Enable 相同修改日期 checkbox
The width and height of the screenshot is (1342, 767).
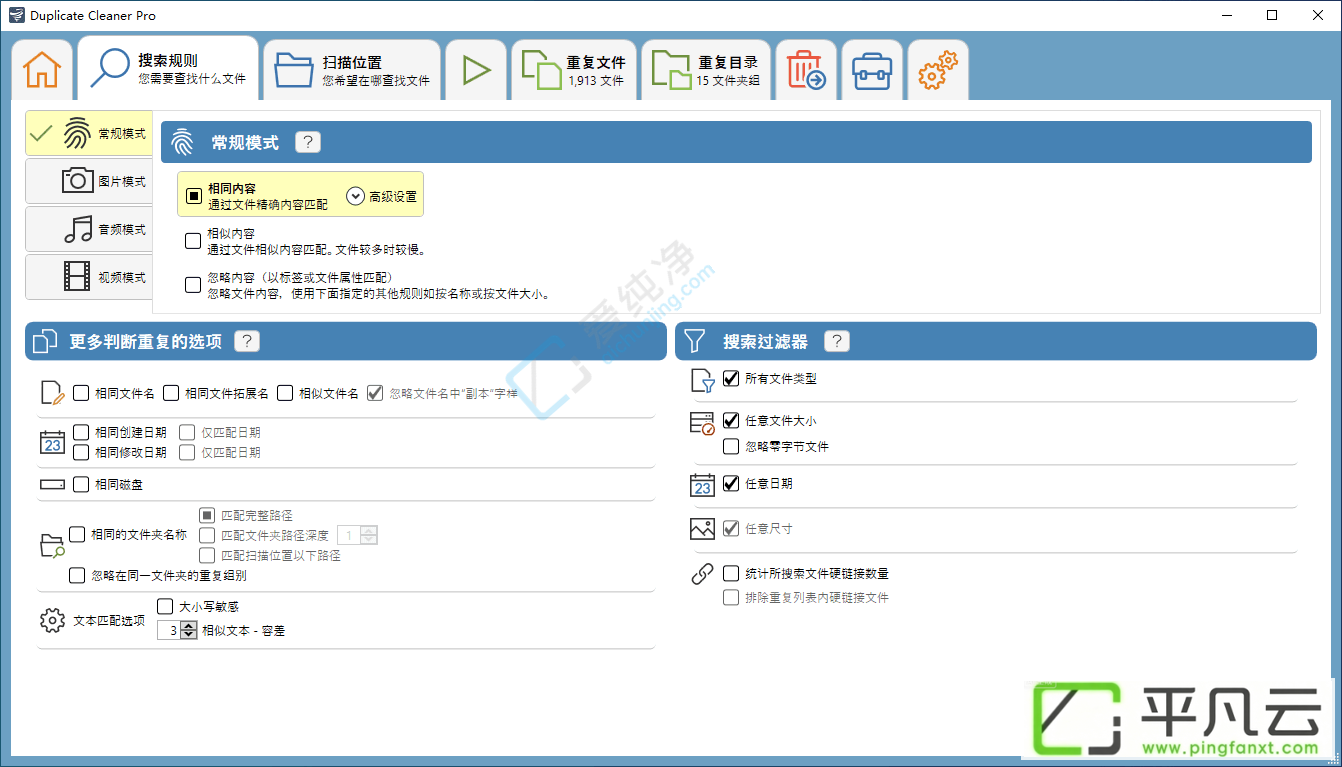[x=81, y=452]
